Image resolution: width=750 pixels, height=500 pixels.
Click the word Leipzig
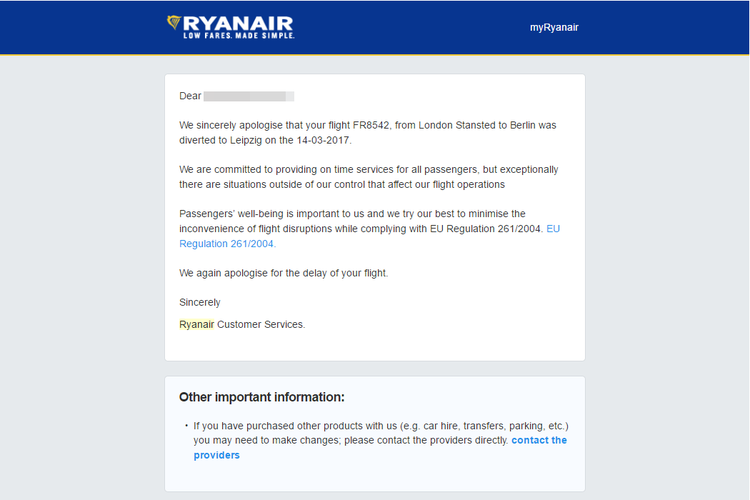click(x=246, y=140)
